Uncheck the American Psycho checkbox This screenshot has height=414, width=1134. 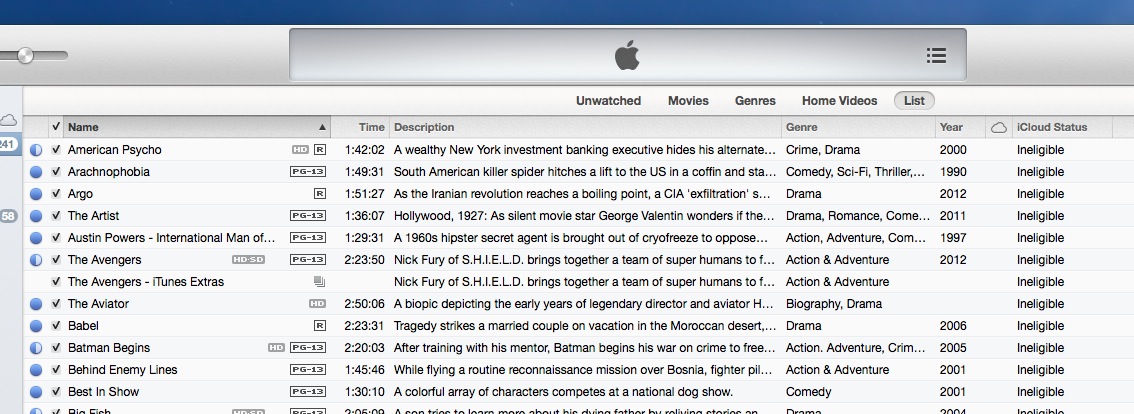tap(56, 150)
